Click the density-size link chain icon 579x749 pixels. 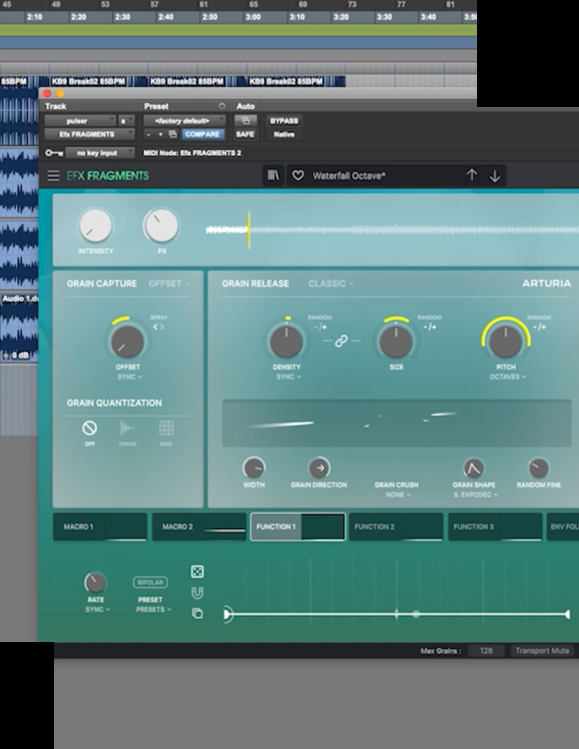(341, 341)
